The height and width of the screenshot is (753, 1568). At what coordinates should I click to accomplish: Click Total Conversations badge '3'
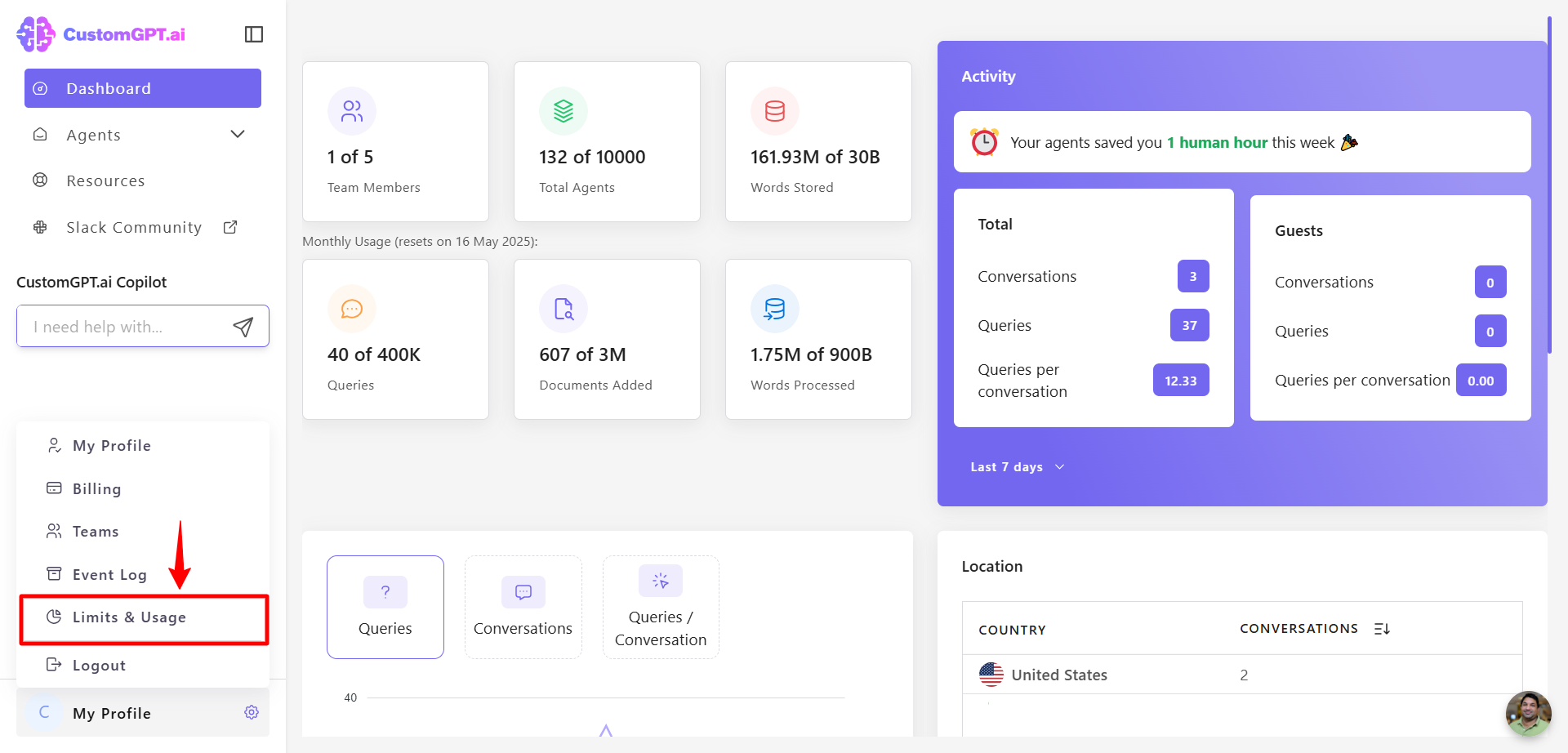1193,276
